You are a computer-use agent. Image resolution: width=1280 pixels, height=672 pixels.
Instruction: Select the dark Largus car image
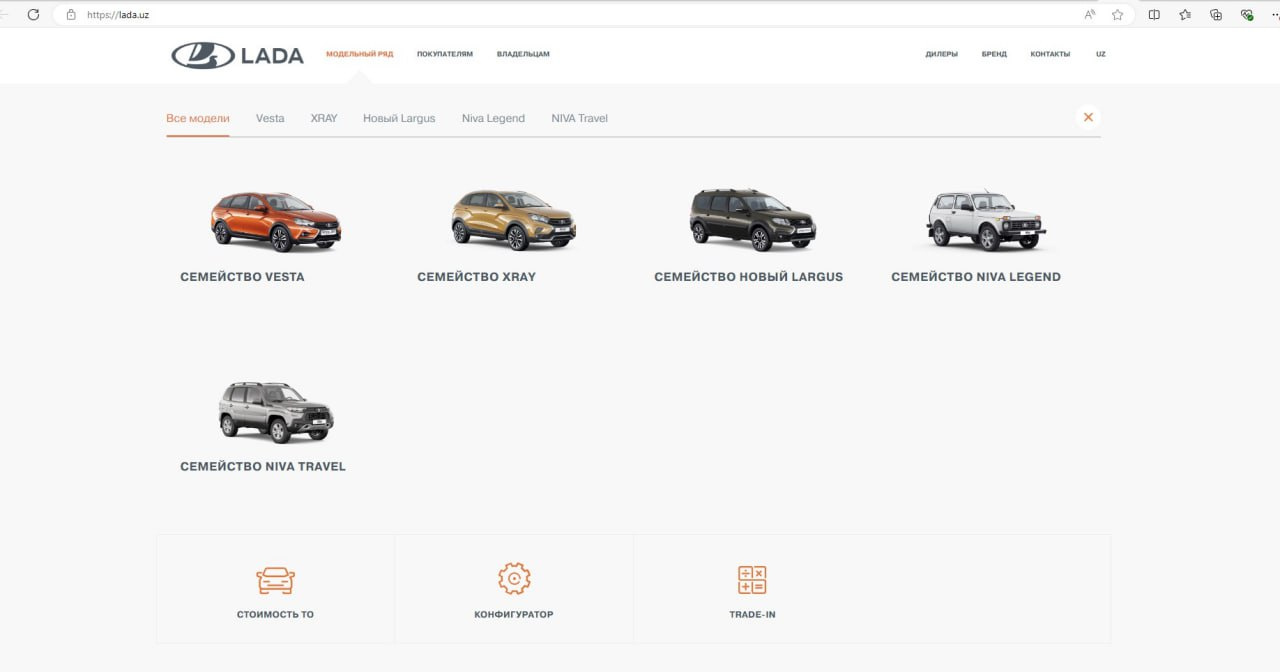point(752,220)
